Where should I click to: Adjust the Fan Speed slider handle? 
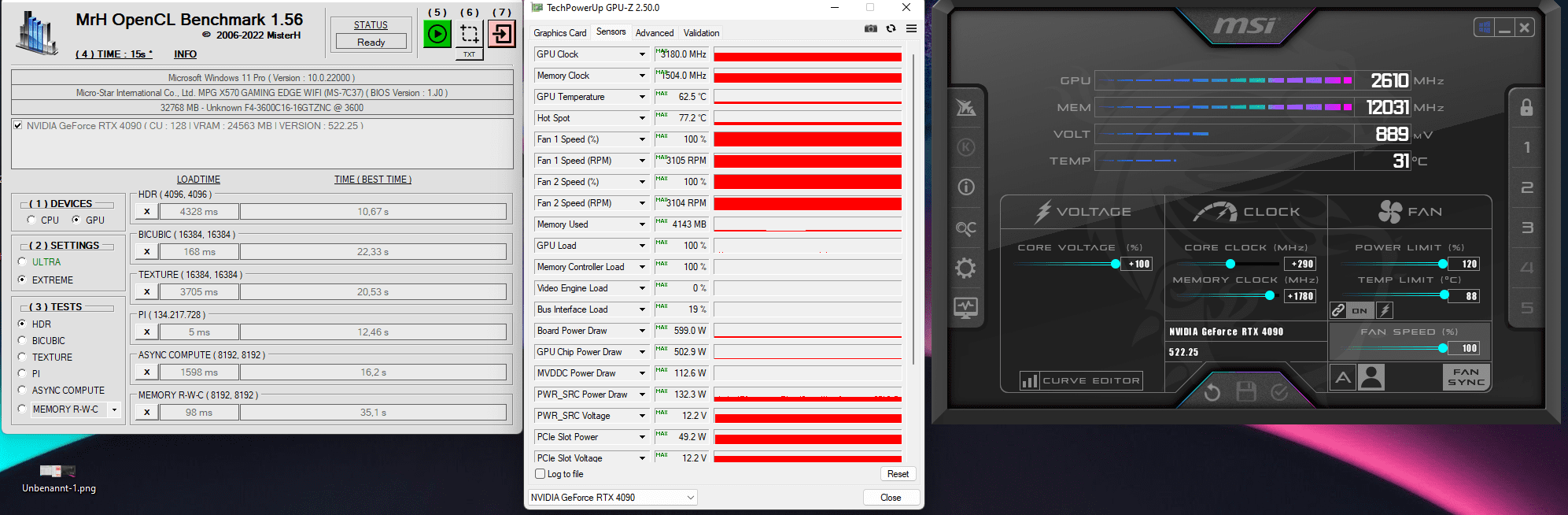(1443, 348)
